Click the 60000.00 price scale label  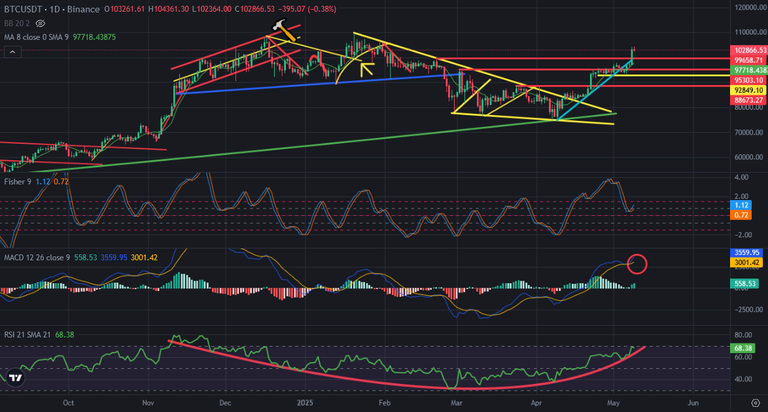tap(749, 157)
